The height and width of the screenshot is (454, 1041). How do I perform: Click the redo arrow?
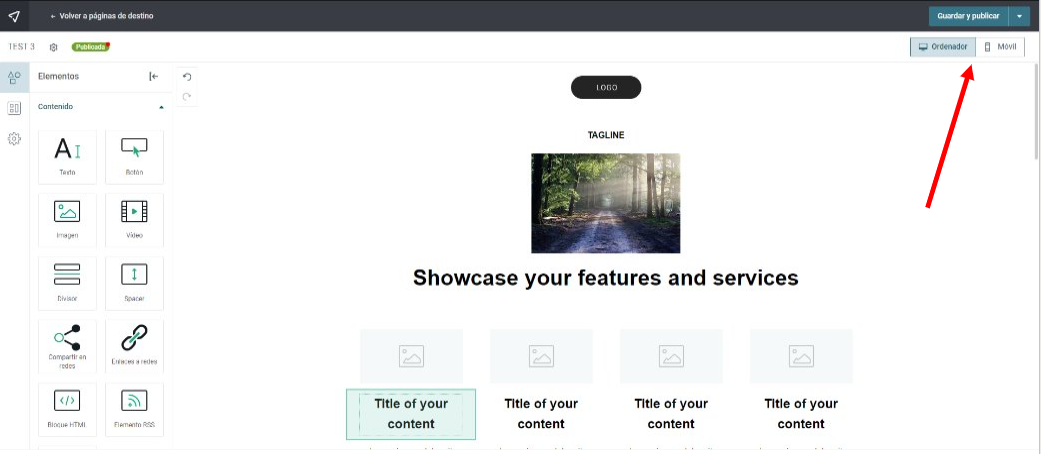(x=187, y=97)
